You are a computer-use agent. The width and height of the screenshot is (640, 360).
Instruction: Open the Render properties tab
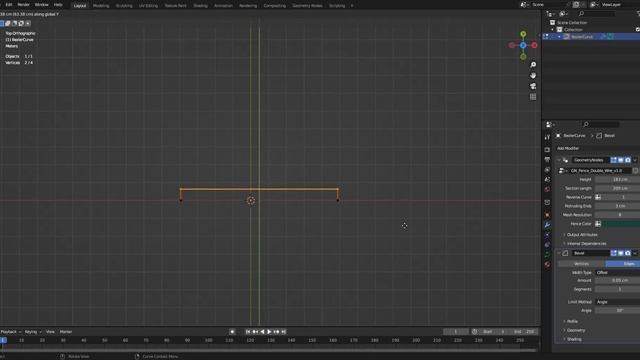coord(547,150)
